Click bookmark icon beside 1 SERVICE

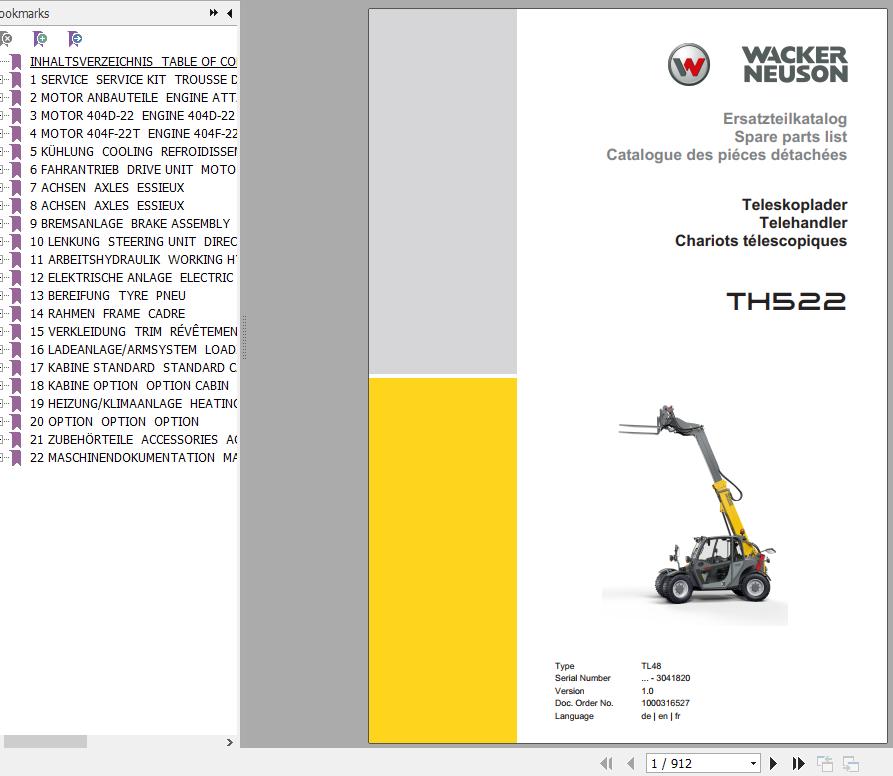pyautogui.click(x=17, y=80)
